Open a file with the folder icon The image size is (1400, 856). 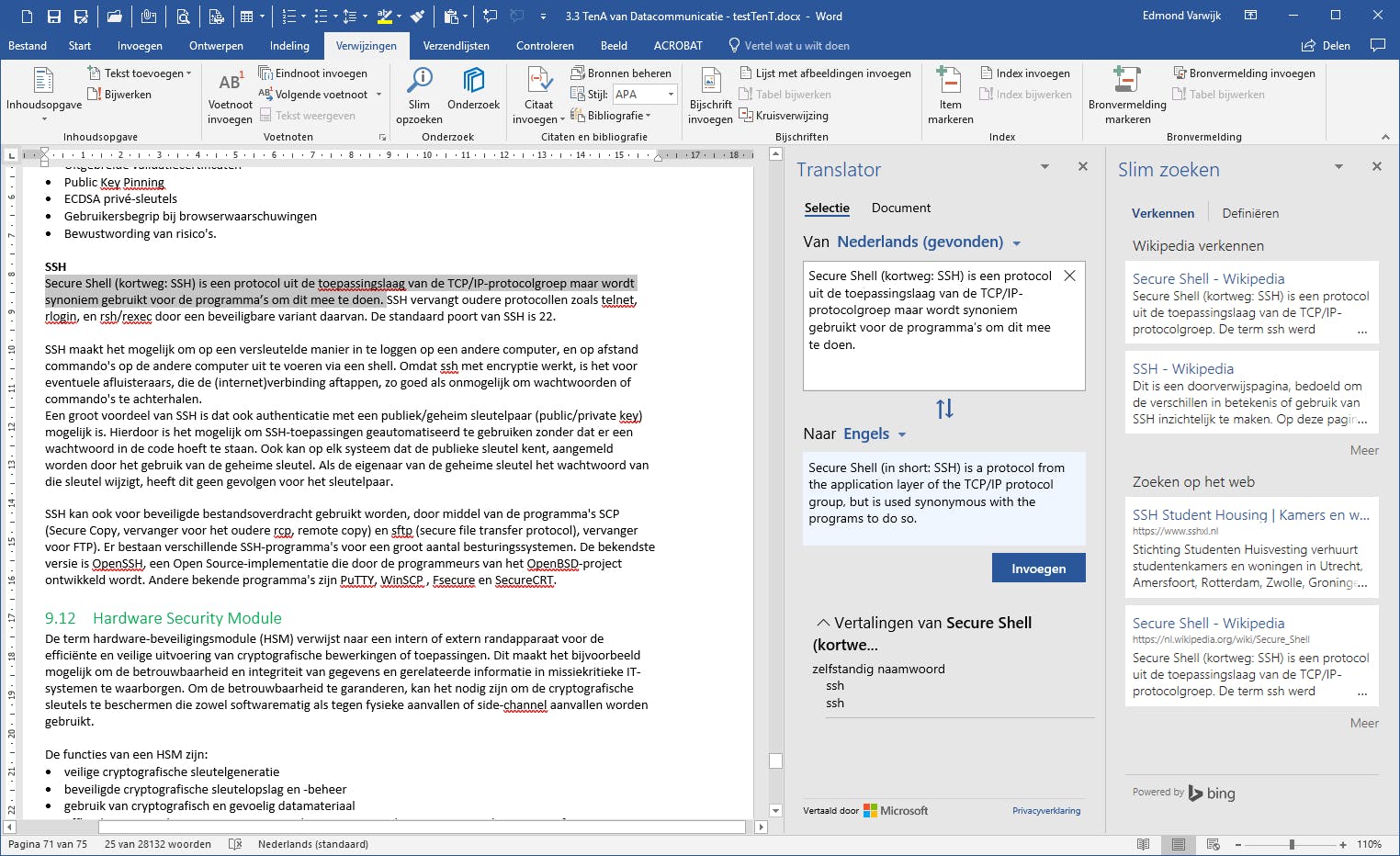[x=114, y=17]
